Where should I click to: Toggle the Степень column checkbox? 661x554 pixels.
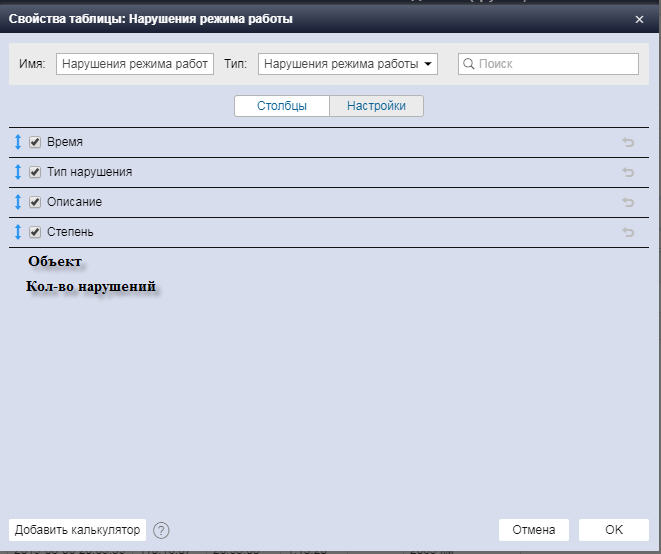[x=35, y=232]
